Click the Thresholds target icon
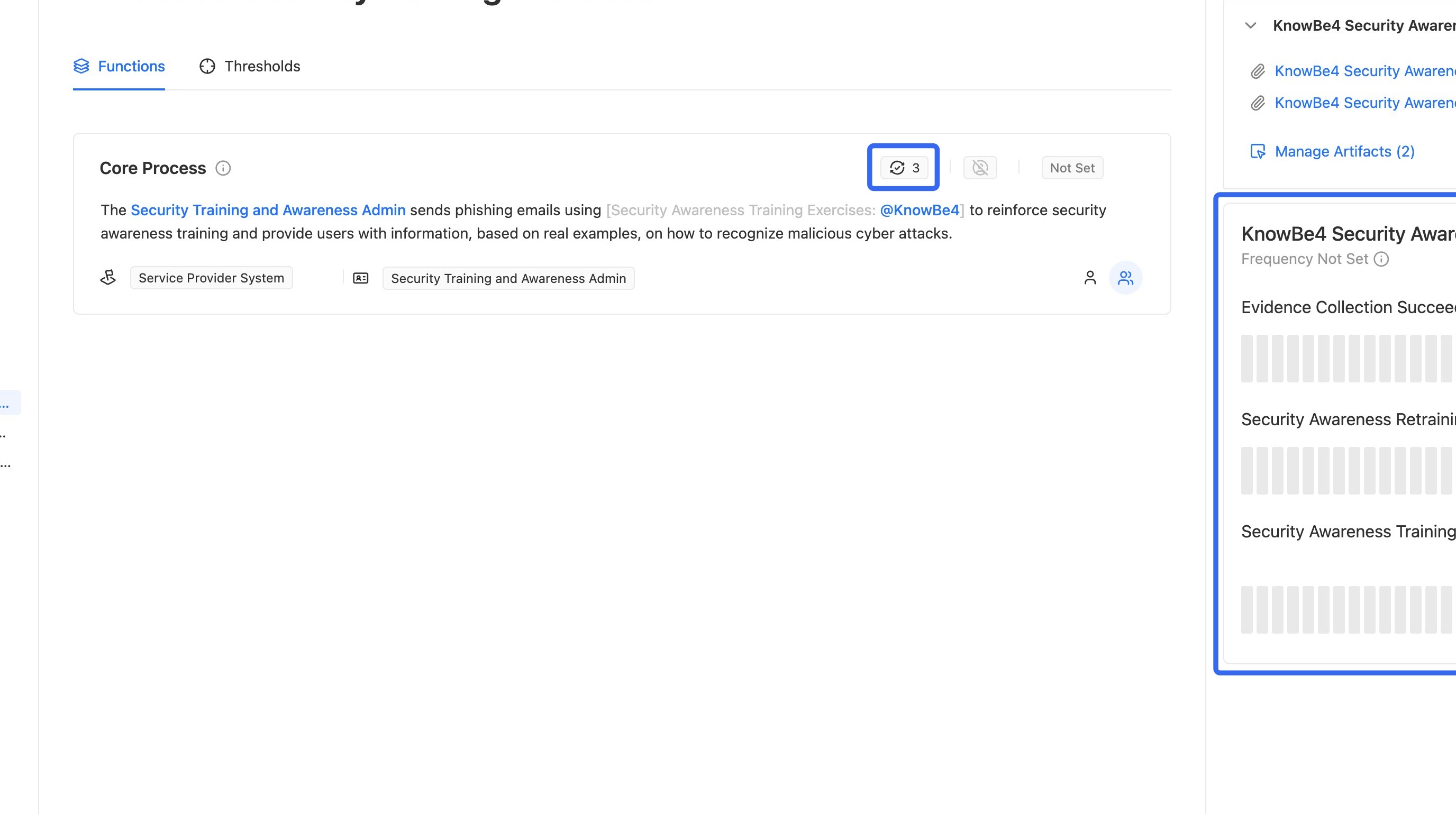The width and height of the screenshot is (1456, 814). [207, 66]
